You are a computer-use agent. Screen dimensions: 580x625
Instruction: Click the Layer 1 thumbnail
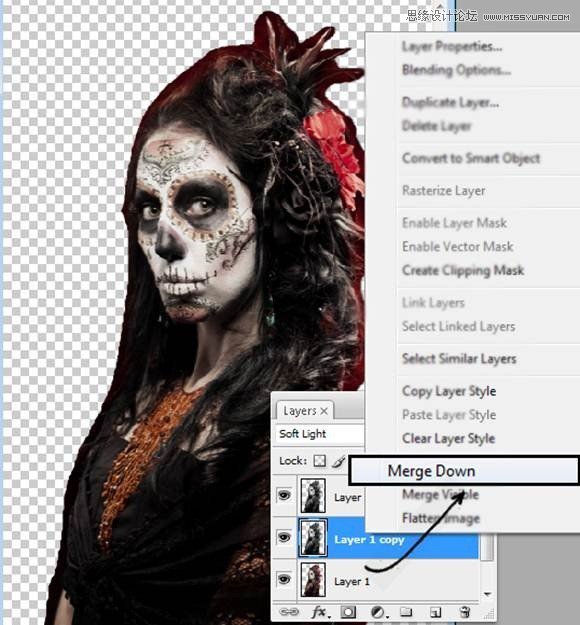click(x=313, y=579)
